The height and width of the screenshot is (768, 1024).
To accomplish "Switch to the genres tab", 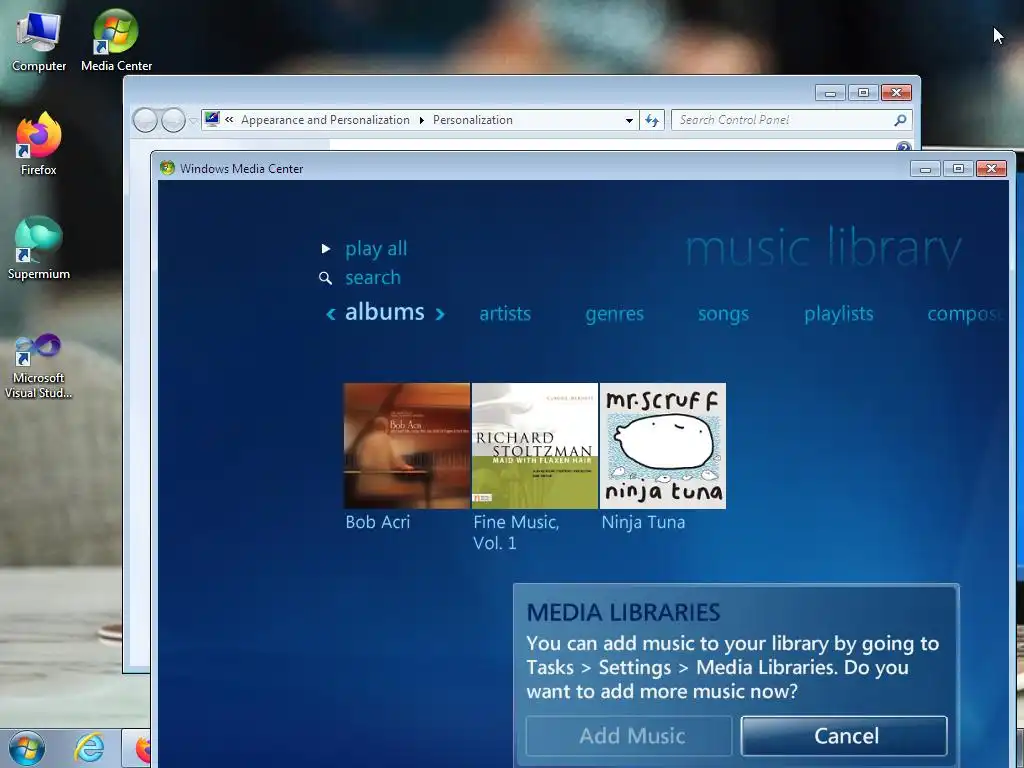I will click(615, 314).
